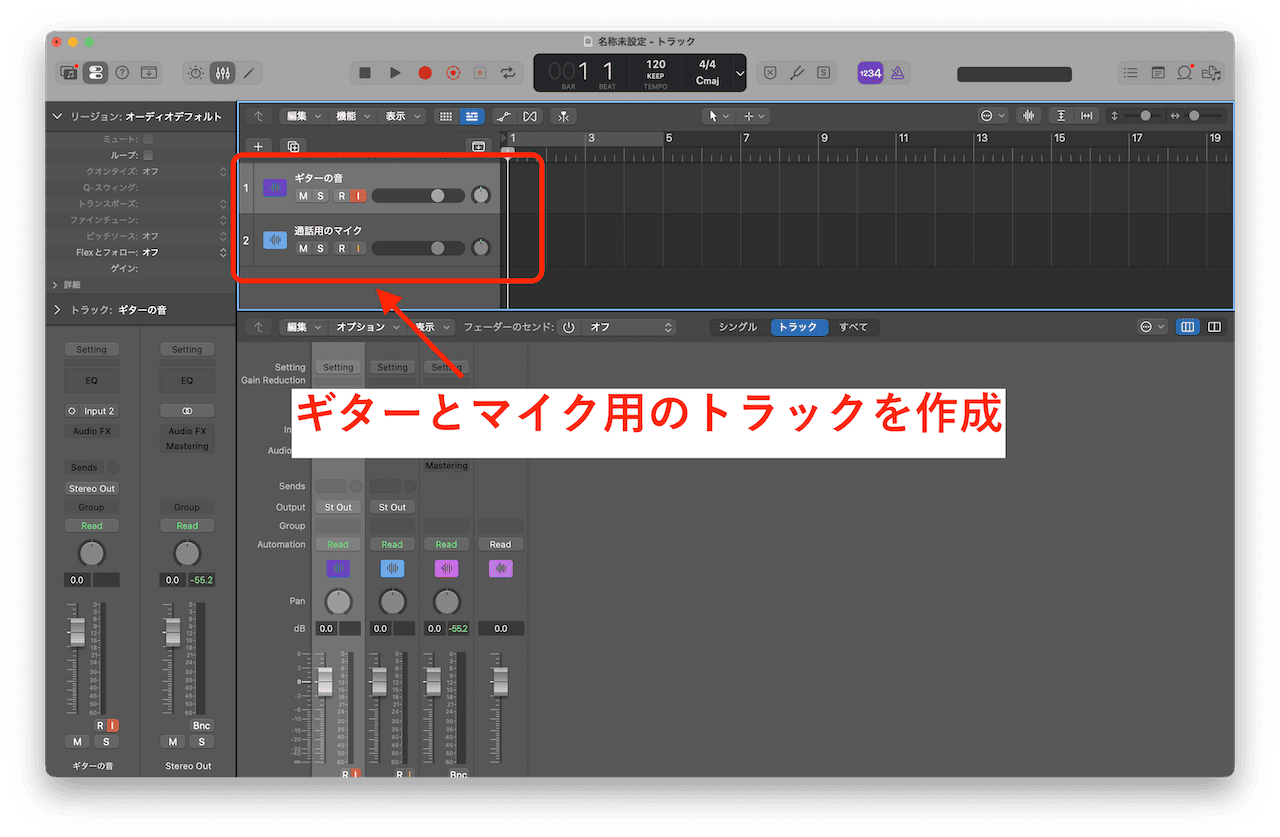Expand the 詳細 section in the inspector

click(x=56, y=285)
